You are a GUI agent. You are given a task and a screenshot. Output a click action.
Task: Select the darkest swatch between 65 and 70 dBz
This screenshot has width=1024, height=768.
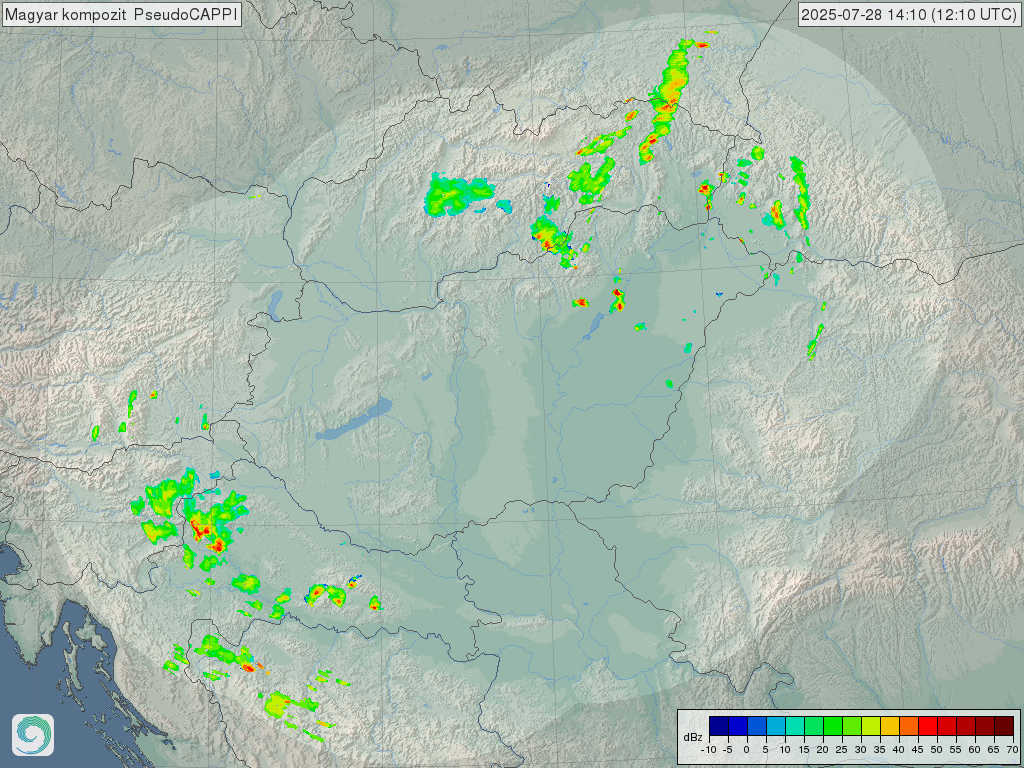click(1004, 726)
